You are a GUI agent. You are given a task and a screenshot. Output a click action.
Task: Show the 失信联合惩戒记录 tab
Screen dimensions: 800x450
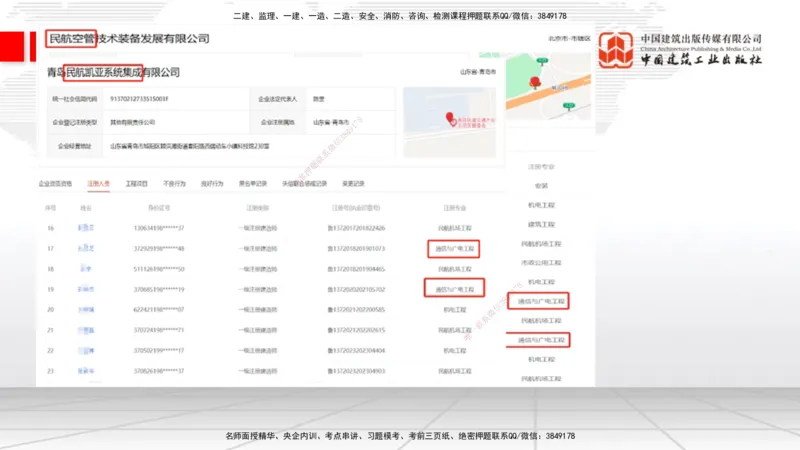click(304, 184)
